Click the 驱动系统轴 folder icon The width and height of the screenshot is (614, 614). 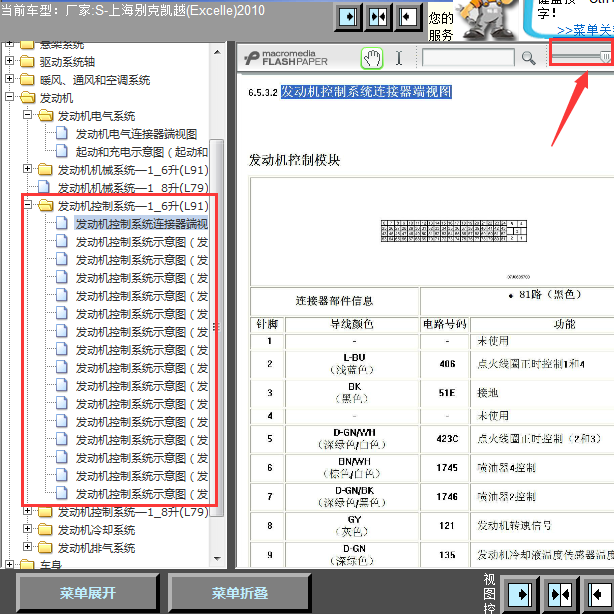pyautogui.click(x=27, y=61)
